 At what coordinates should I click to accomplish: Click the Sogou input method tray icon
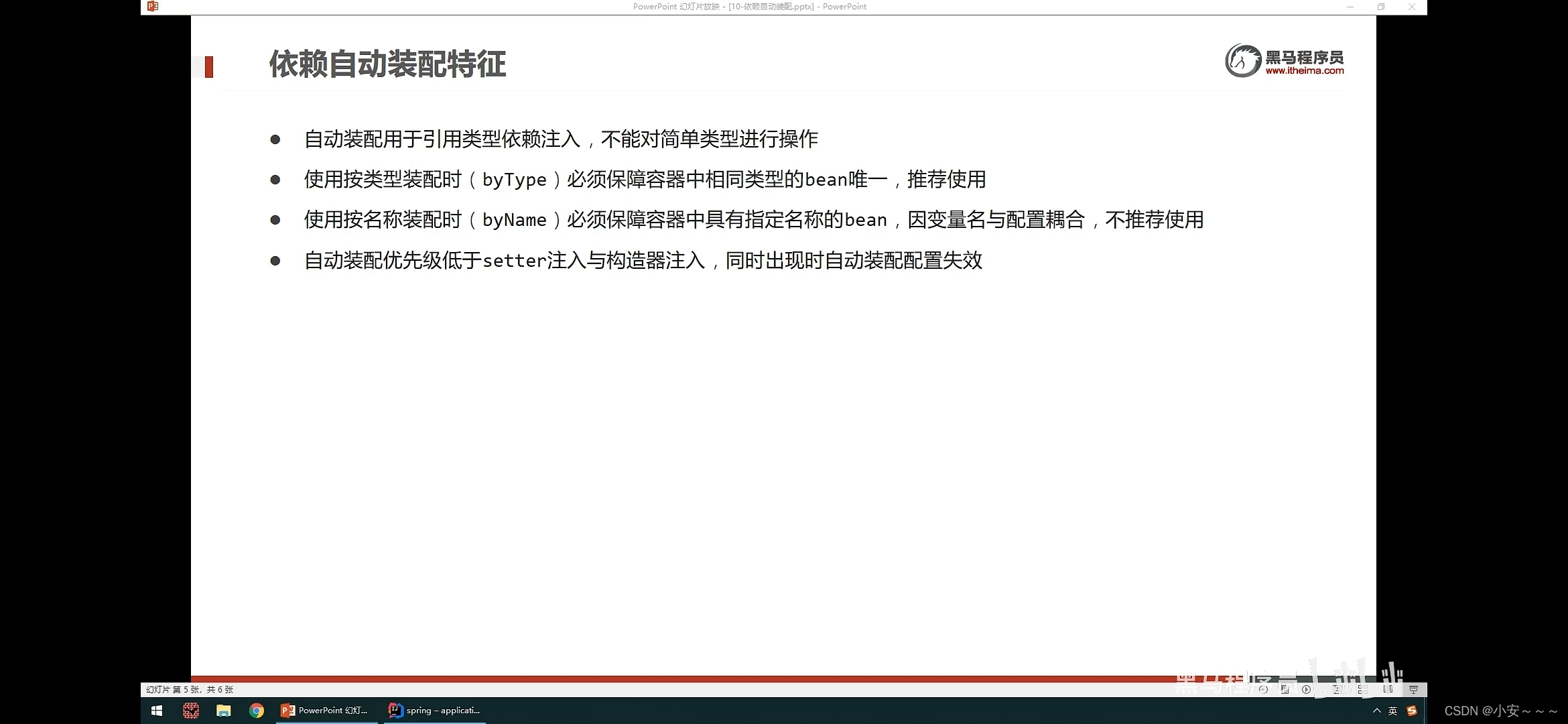click(1412, 711)
